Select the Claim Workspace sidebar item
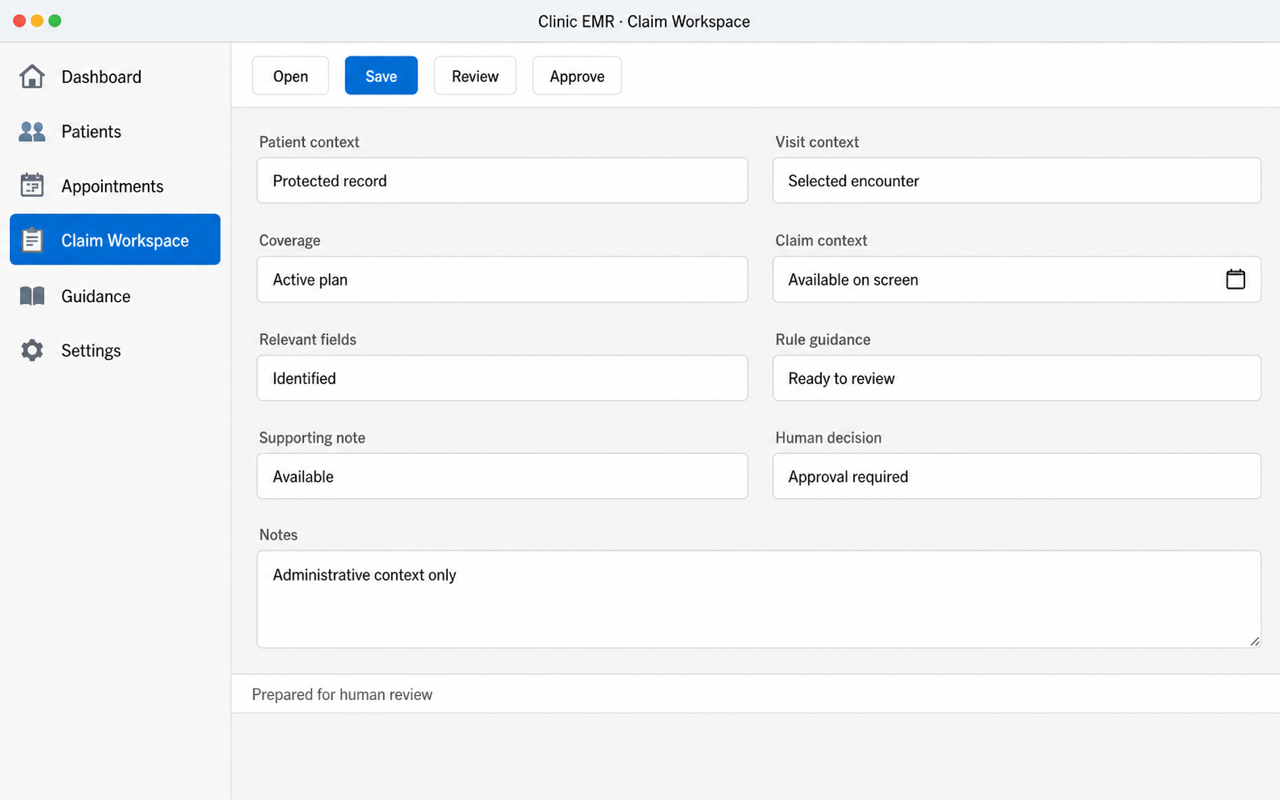Viewport: 1280px width, 800px height. point(115,240)
